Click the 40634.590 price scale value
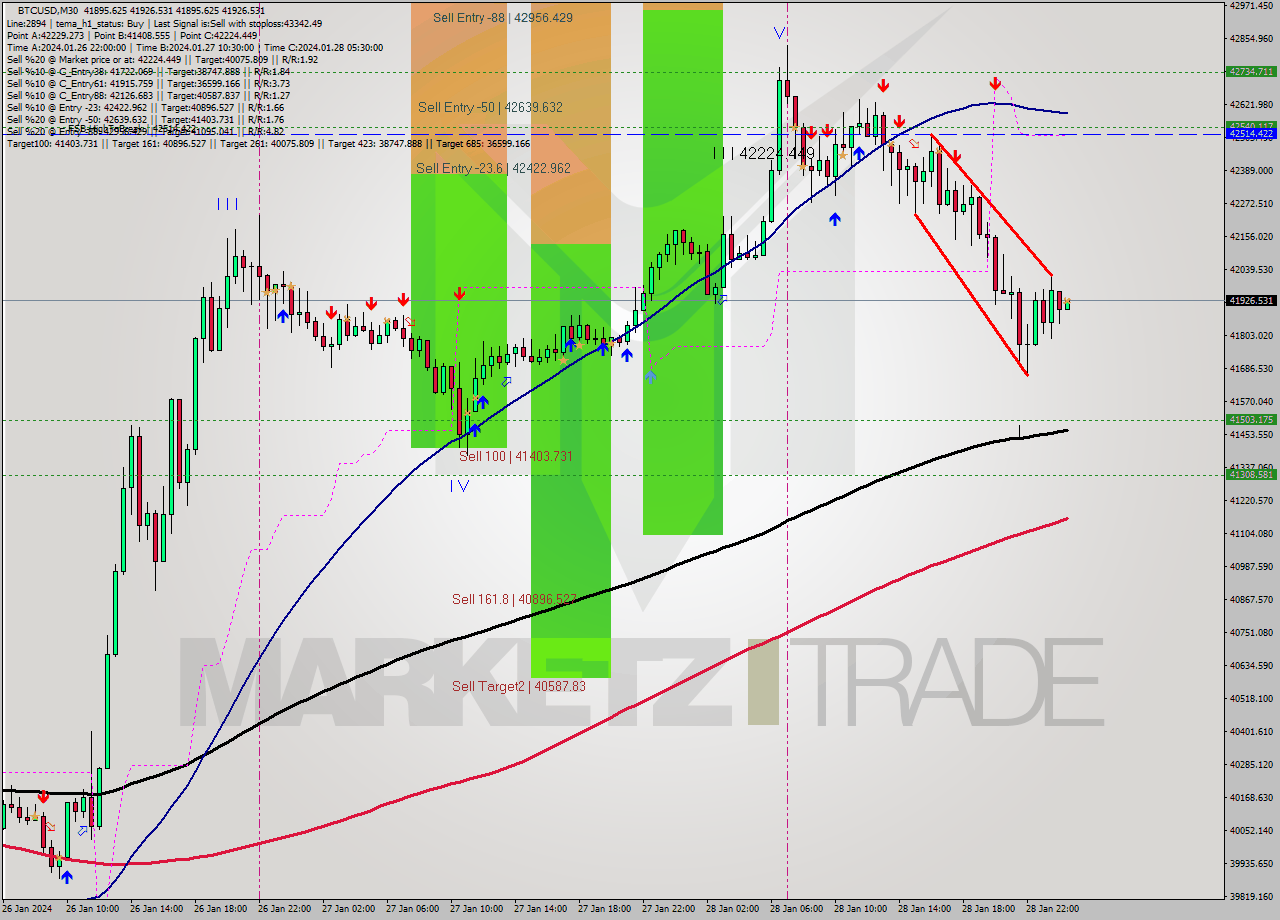Image resolution: width=1280 pixels, height=920 pixels. click(x=1251, y=666)
